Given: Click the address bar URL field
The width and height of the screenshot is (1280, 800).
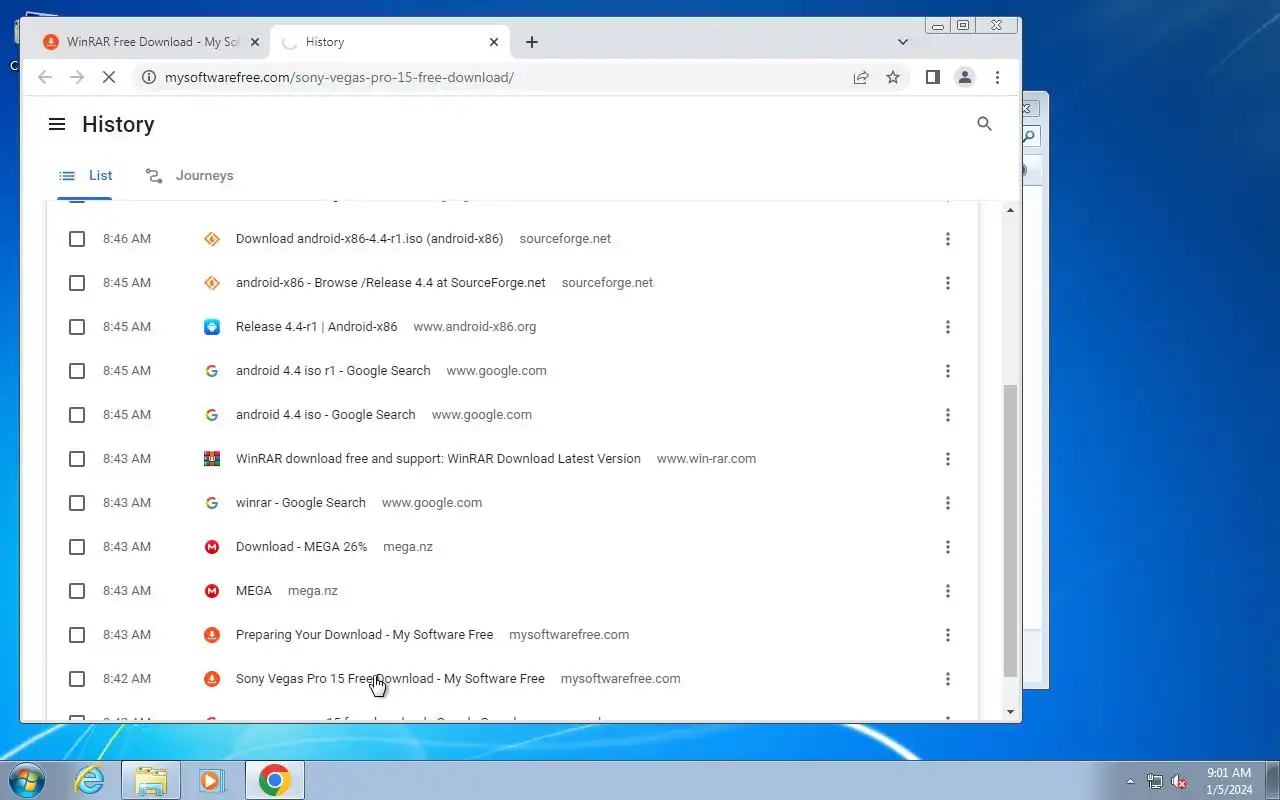Looking at the screenshot, I should click(x=500, y=77).
